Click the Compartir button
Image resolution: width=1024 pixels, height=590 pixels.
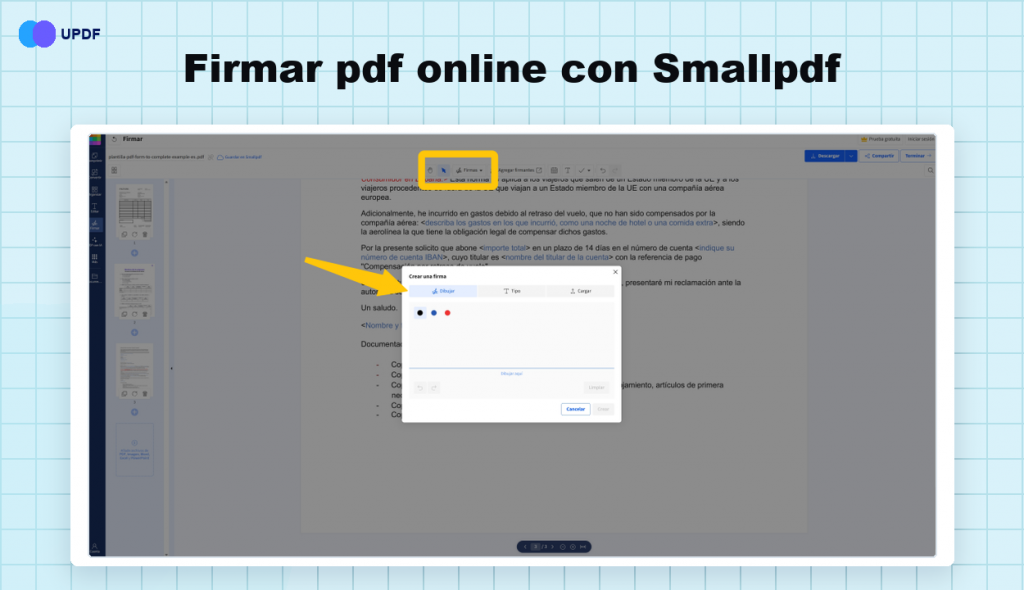click(x=879, y=156)
